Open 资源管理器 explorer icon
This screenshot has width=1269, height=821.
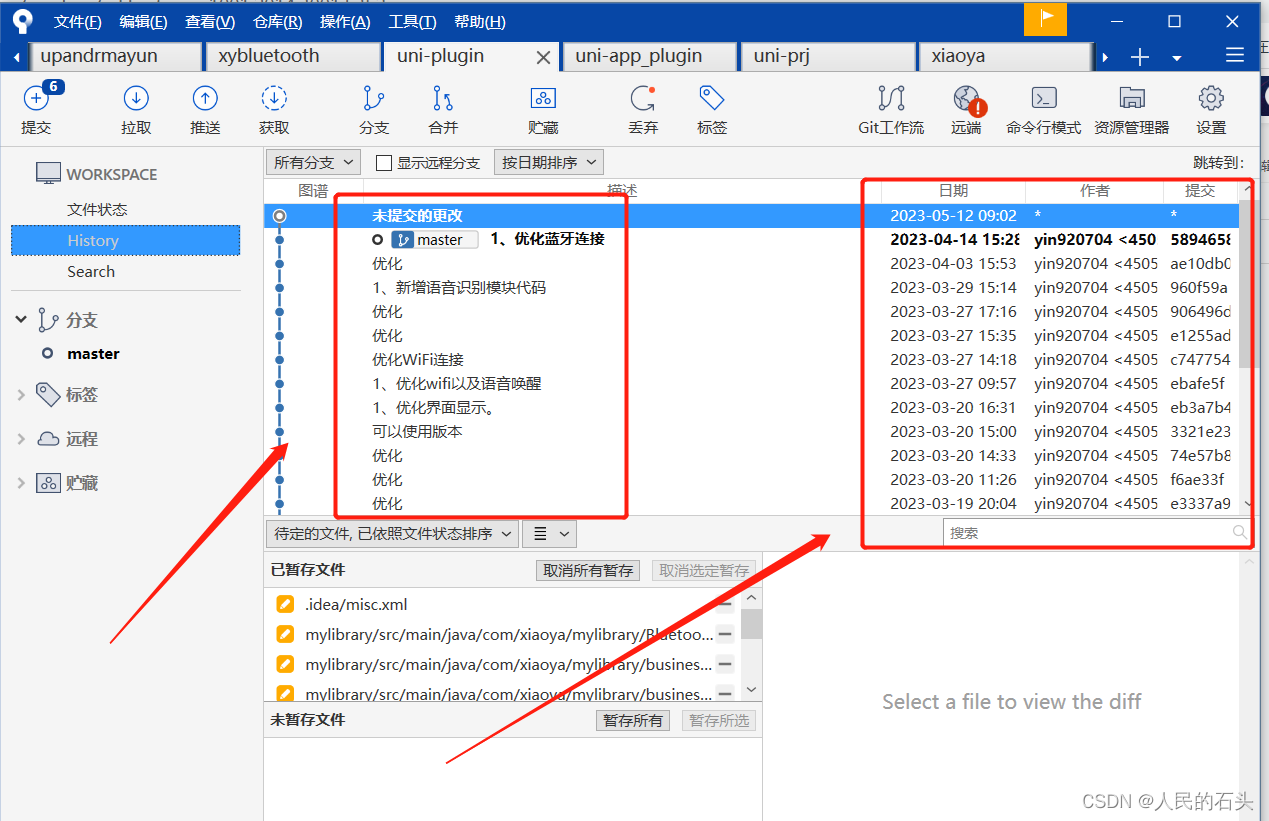[1132, 98]
